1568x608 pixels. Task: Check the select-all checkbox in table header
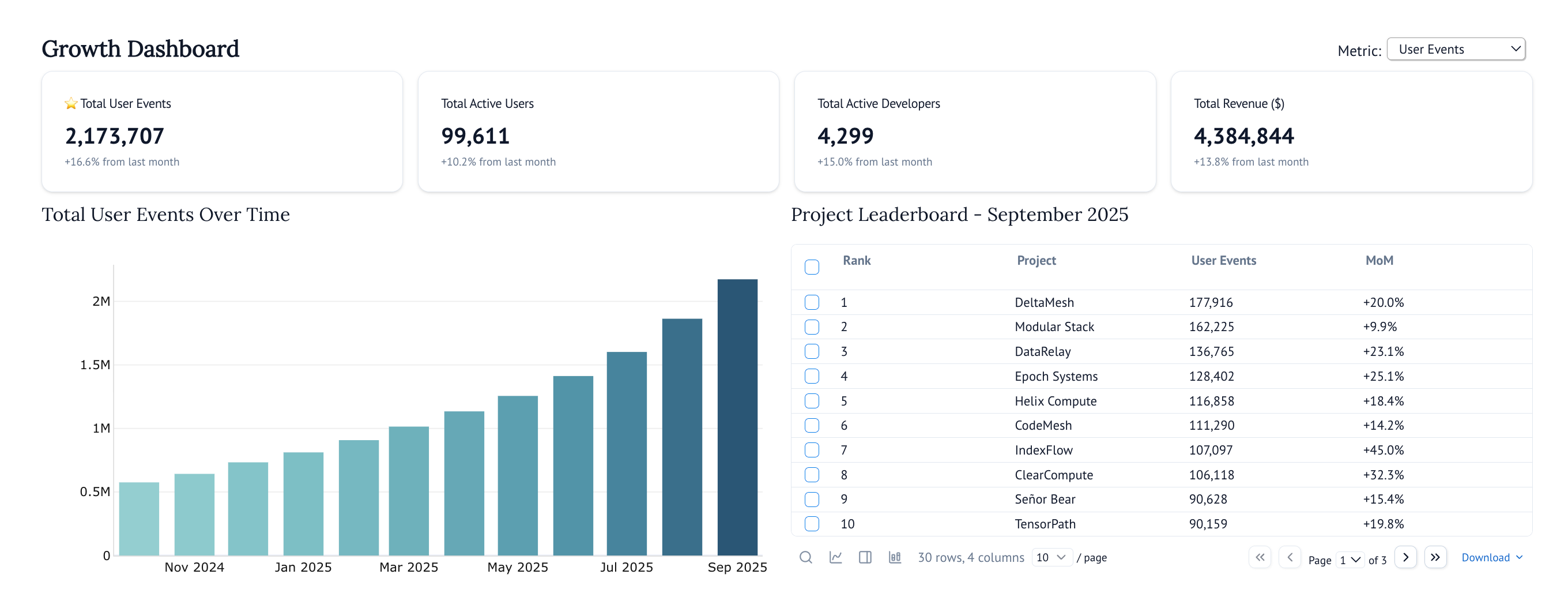(x=812, y=267)
